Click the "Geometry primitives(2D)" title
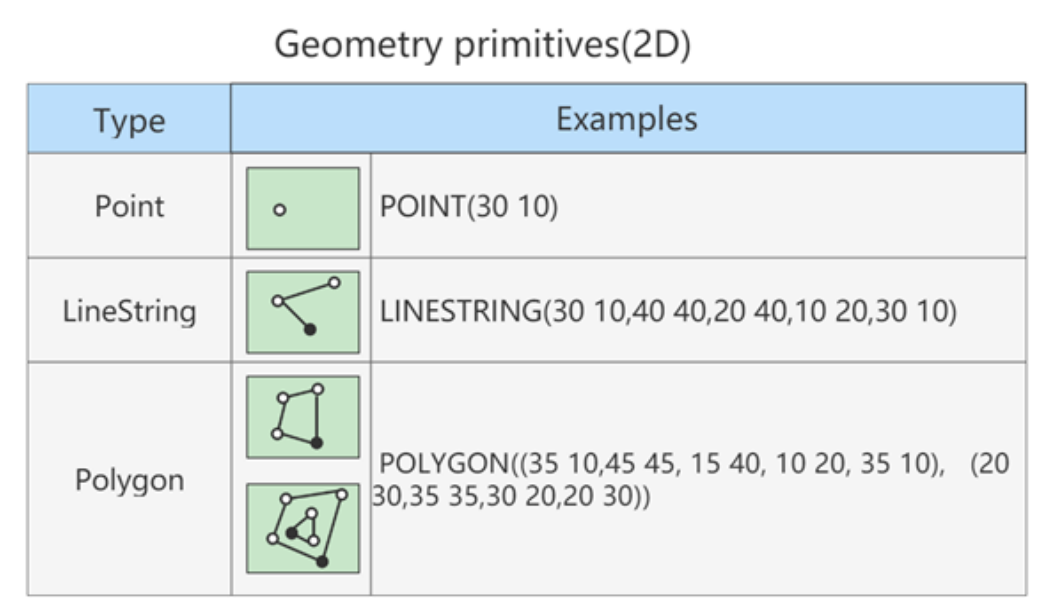The image size is (1058, 610). tap(482, 45)
